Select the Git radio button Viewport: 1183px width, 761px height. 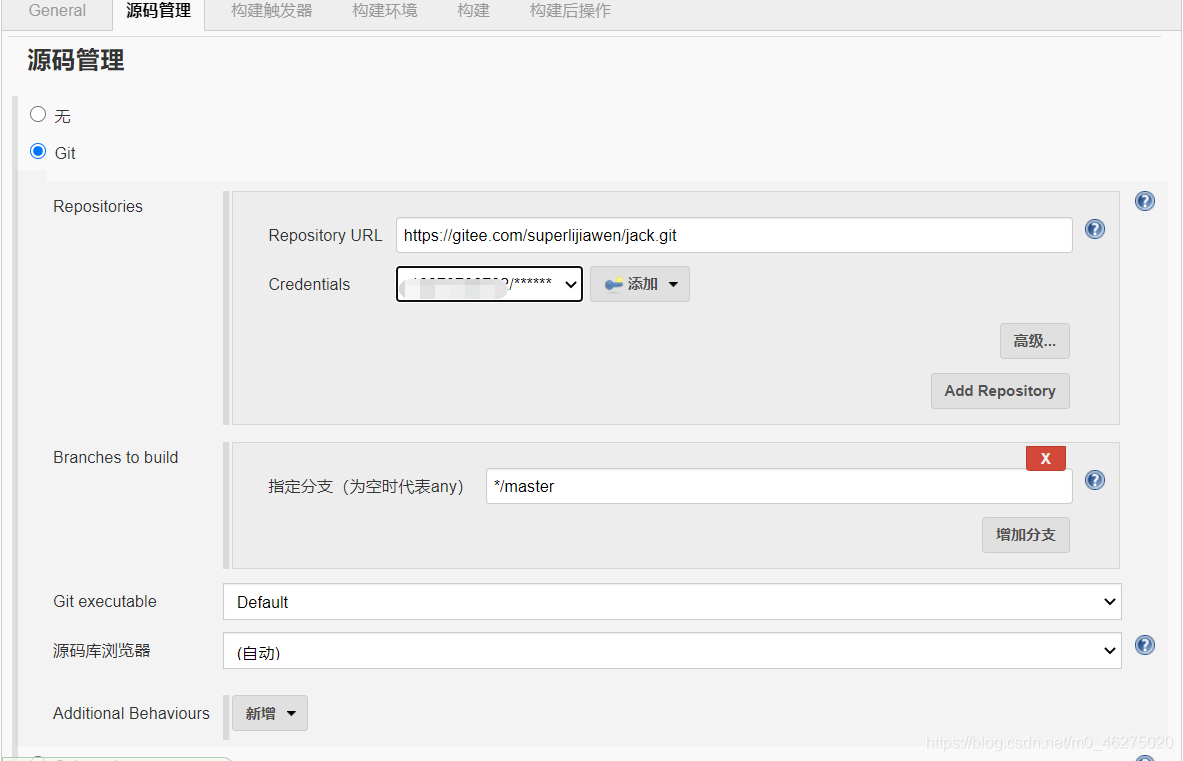[x=38, y=151]
